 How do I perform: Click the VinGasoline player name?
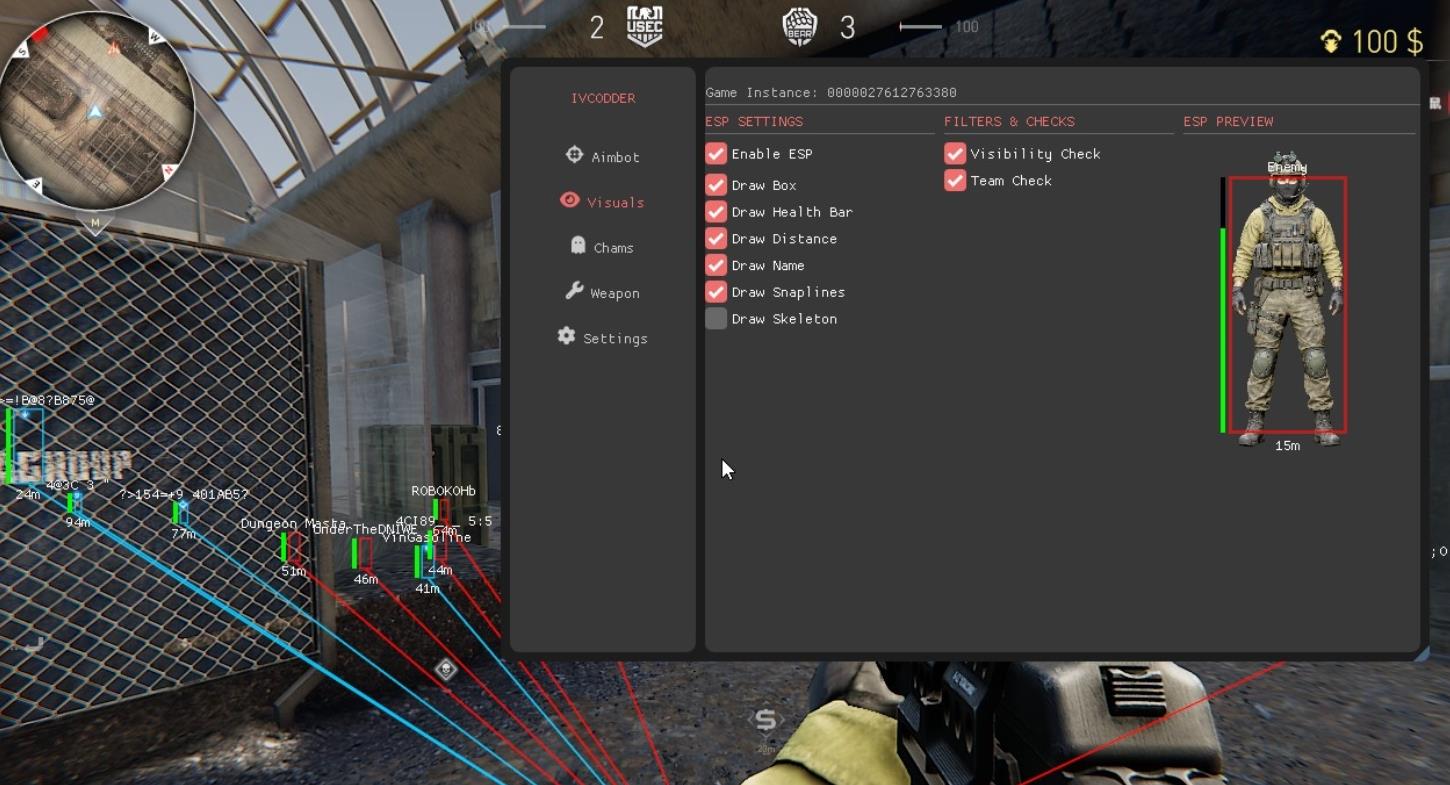426,538
